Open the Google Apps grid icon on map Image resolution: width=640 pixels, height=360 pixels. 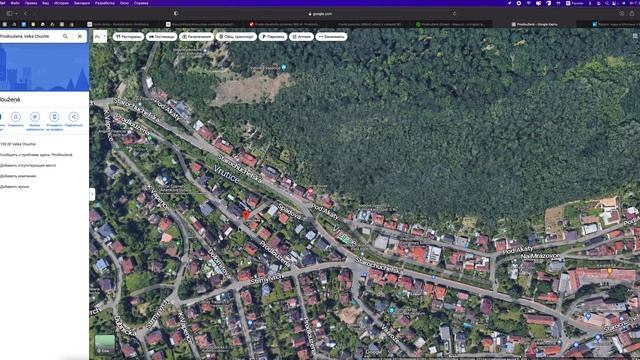(635, 36)
